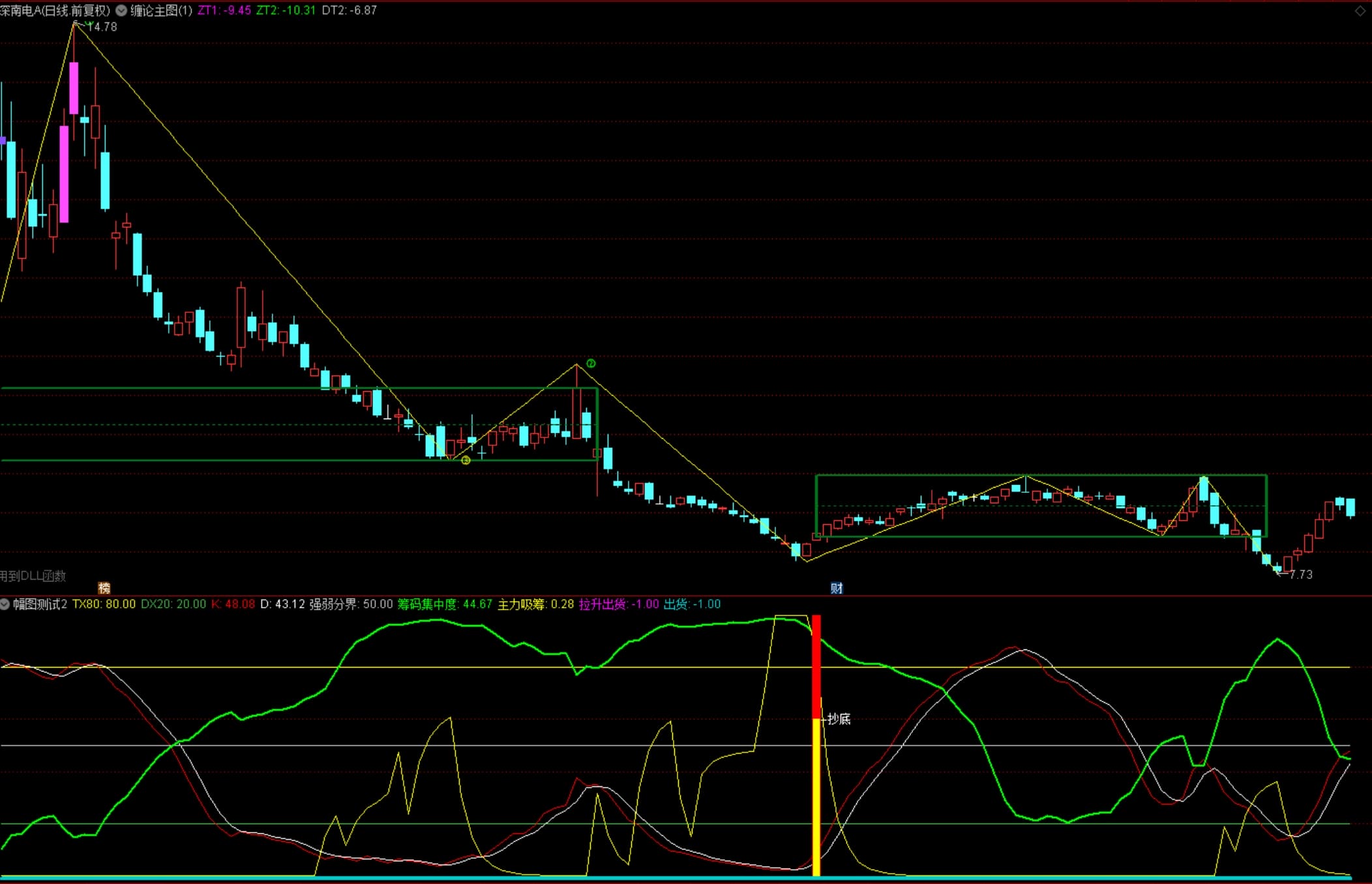Image resolution: width=1372 pixels, height=884 pixels.
Task: Click the 用到DLL函数 notice text
Action: coord(33,576)
